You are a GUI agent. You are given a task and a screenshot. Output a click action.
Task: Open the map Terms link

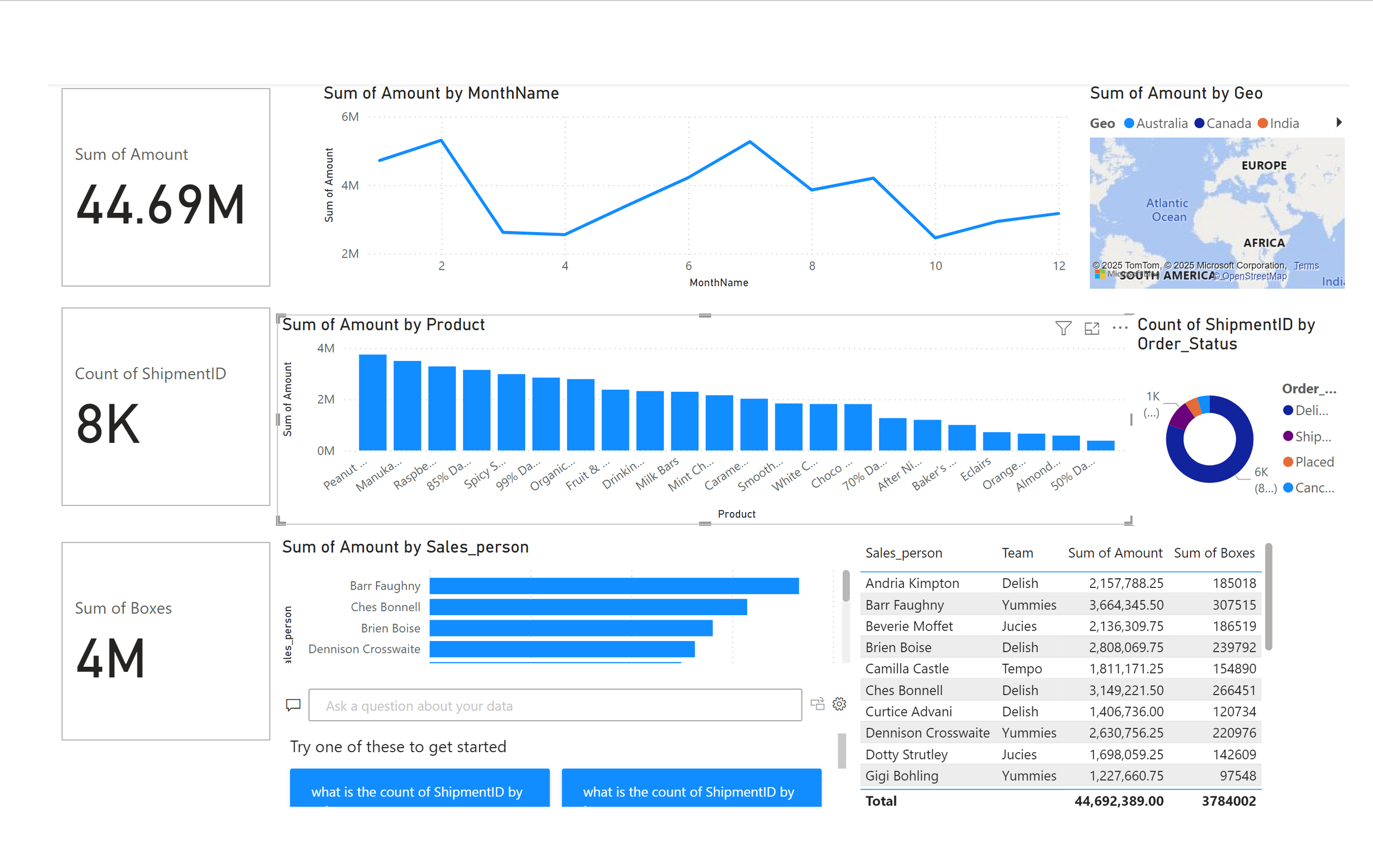pyautogui.click(x=1306, y=266)
